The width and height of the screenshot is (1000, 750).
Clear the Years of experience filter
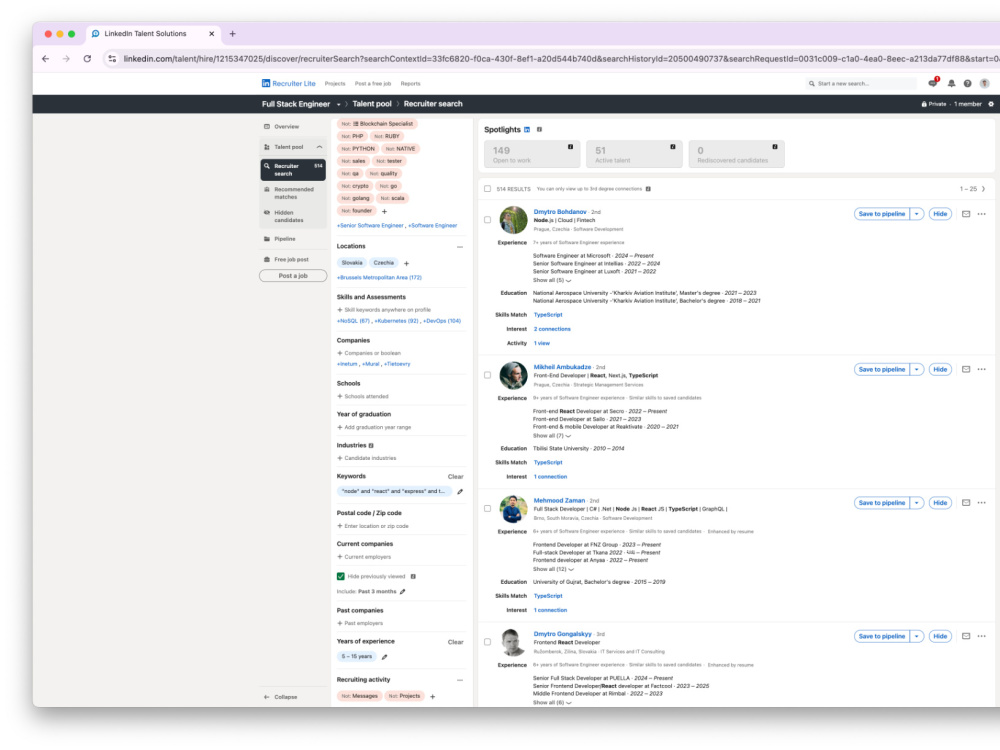pos(455,642)
